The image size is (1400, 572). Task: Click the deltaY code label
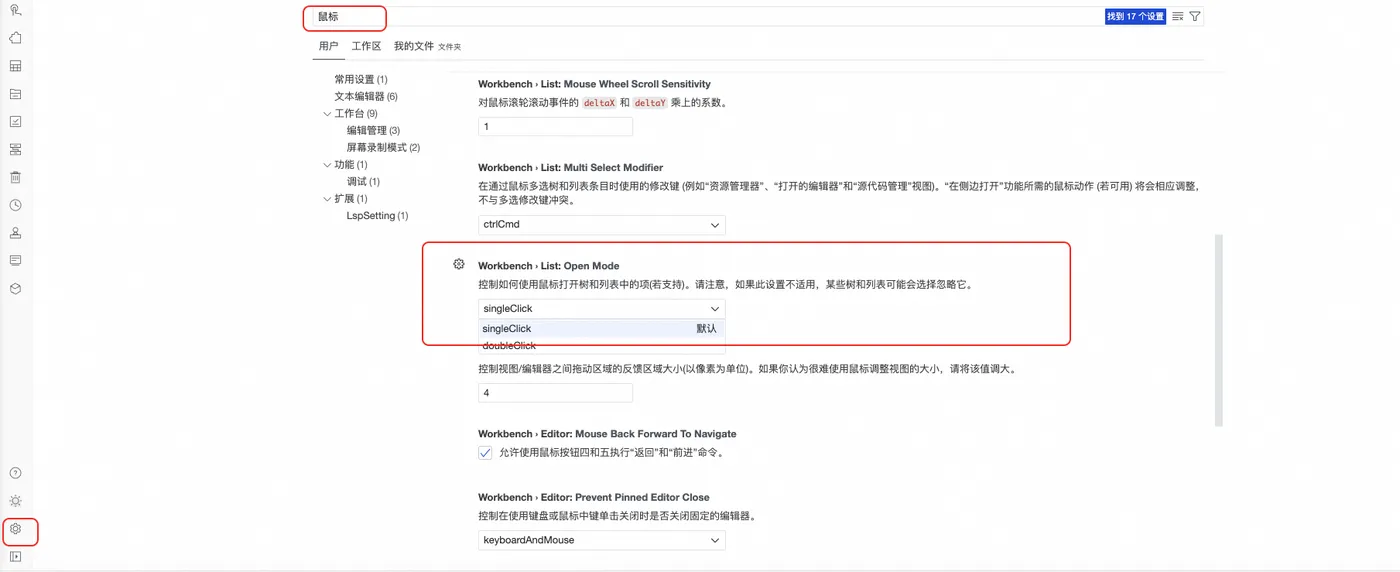click(x=650, y=103)
